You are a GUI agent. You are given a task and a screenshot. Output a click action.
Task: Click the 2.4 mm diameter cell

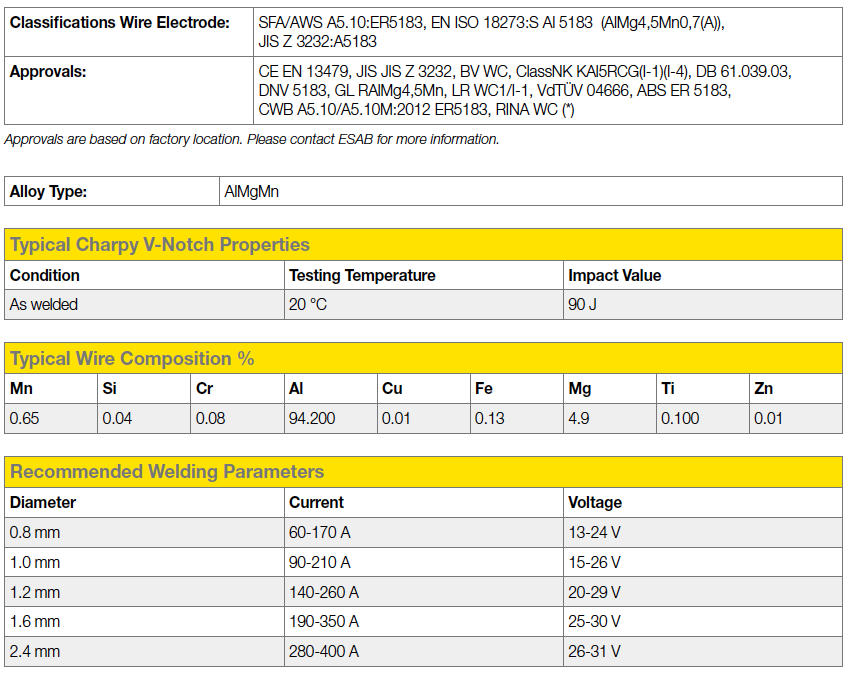[30, 651]
